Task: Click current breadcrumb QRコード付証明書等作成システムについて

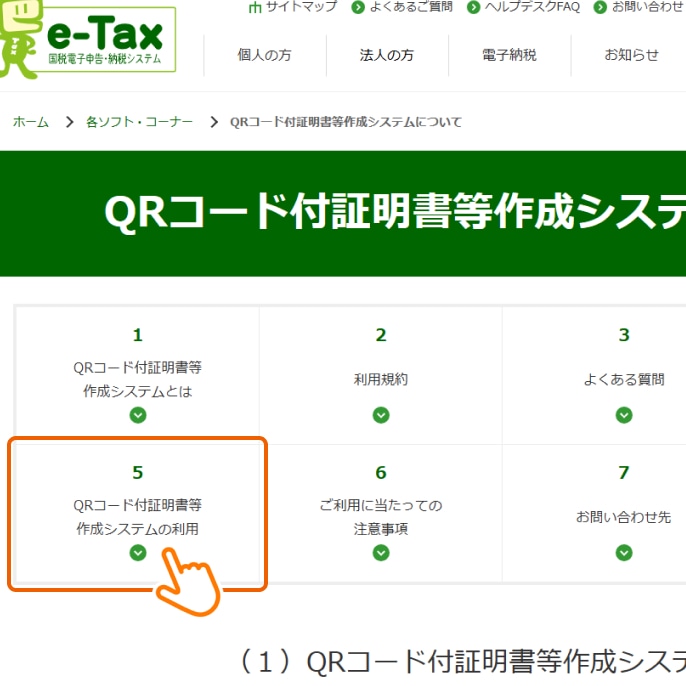Action: coord(346,122)
